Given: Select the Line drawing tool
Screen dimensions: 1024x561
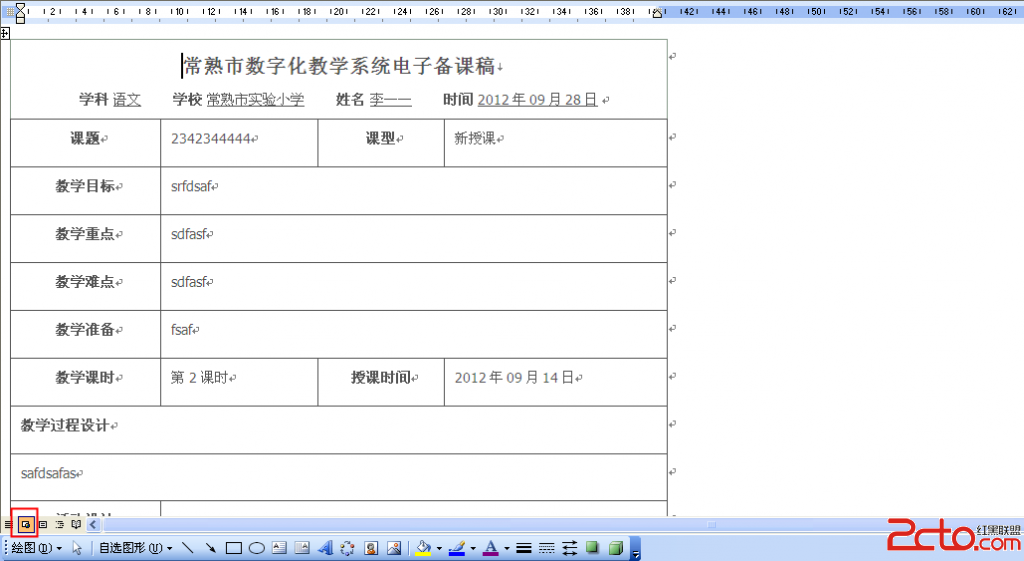Looking at the screenshot, I should (187, 548).
